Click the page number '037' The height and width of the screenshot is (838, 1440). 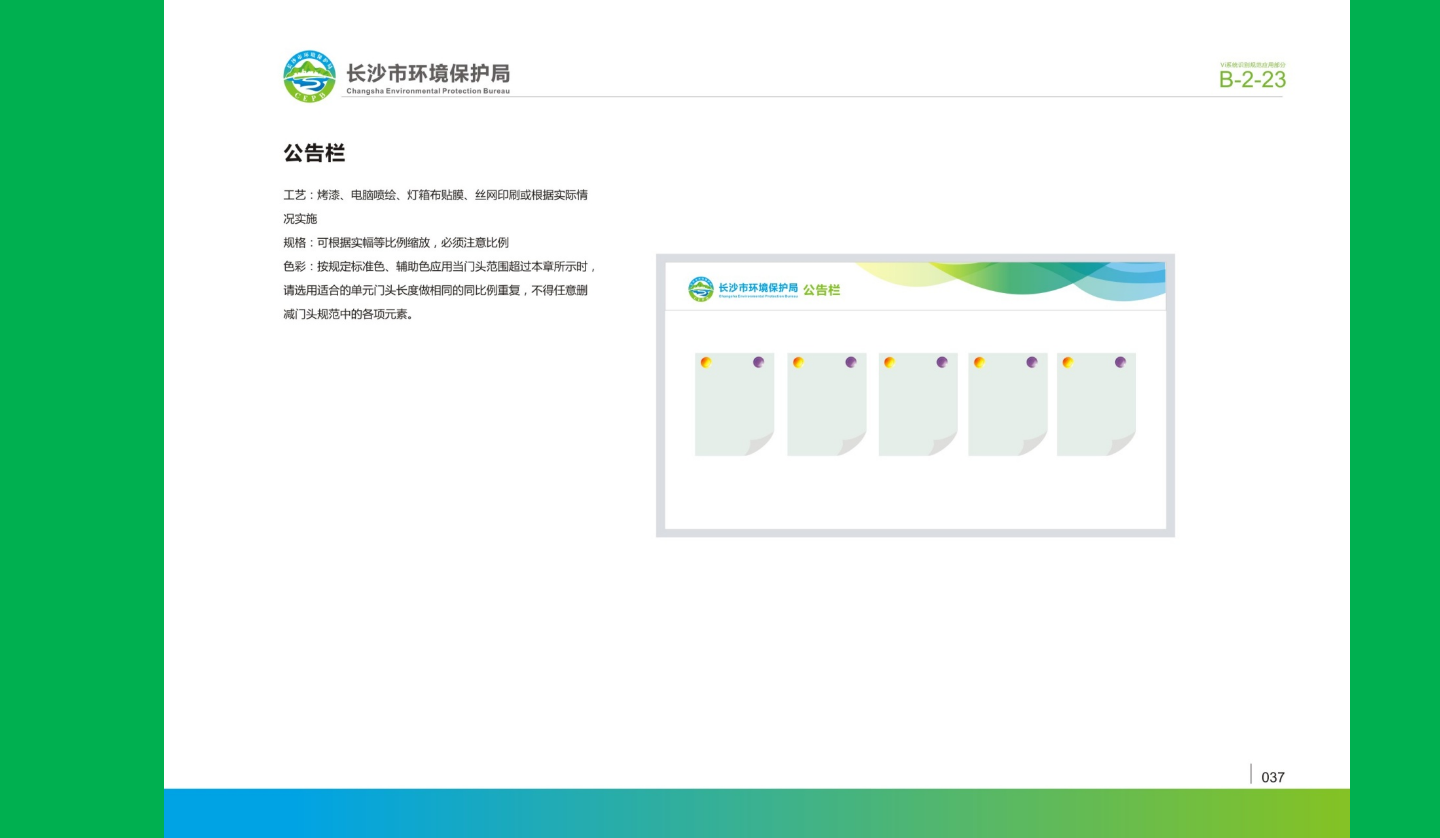tap(1274, 777)
